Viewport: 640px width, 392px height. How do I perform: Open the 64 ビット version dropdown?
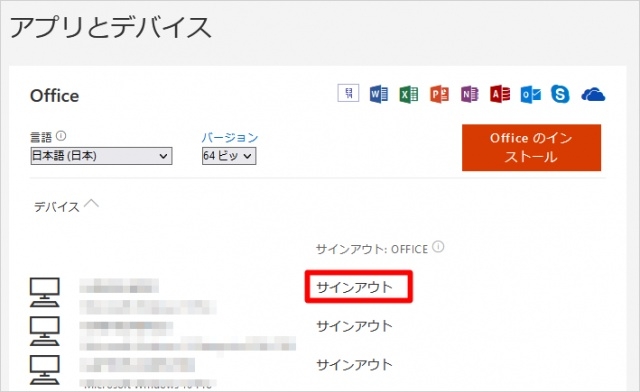[229, 156]
